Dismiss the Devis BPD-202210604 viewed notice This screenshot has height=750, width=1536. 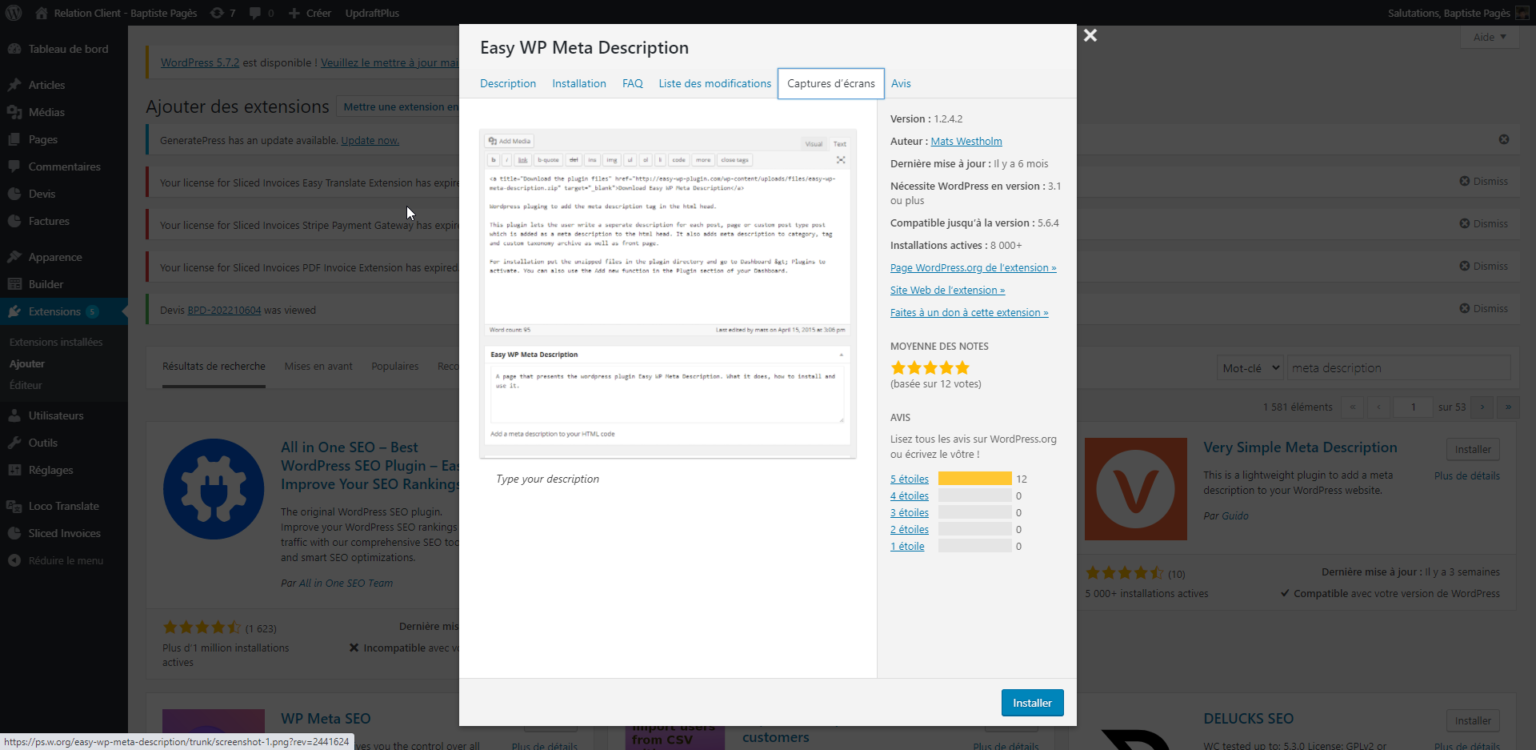(1483, 308)
